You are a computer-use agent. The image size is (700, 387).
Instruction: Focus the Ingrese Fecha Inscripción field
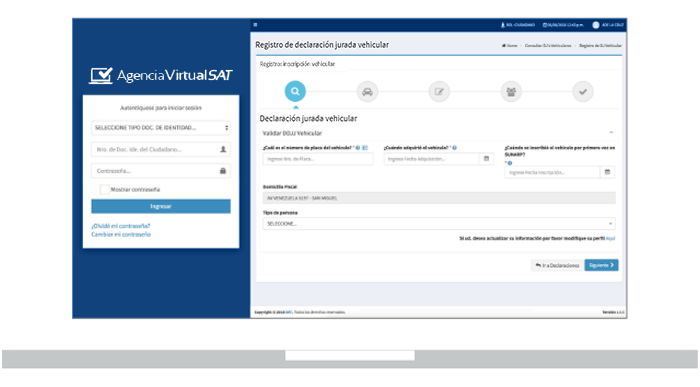(x=552, y=172)
